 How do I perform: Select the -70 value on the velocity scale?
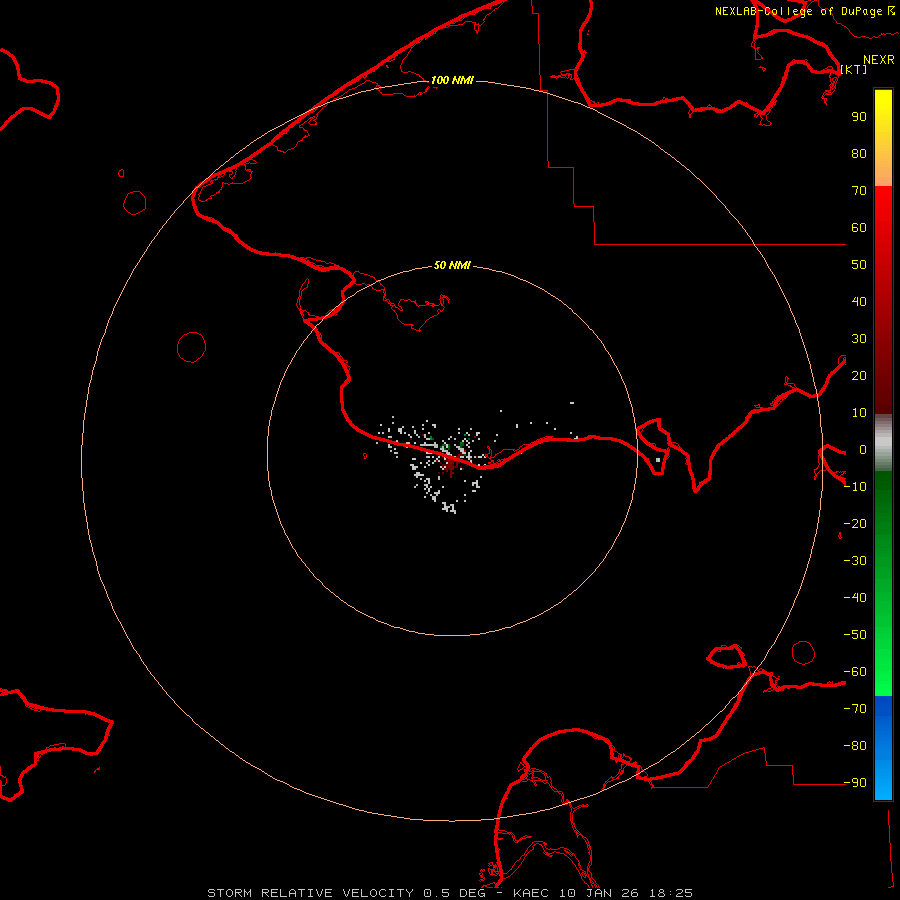(x=855, y=709)
